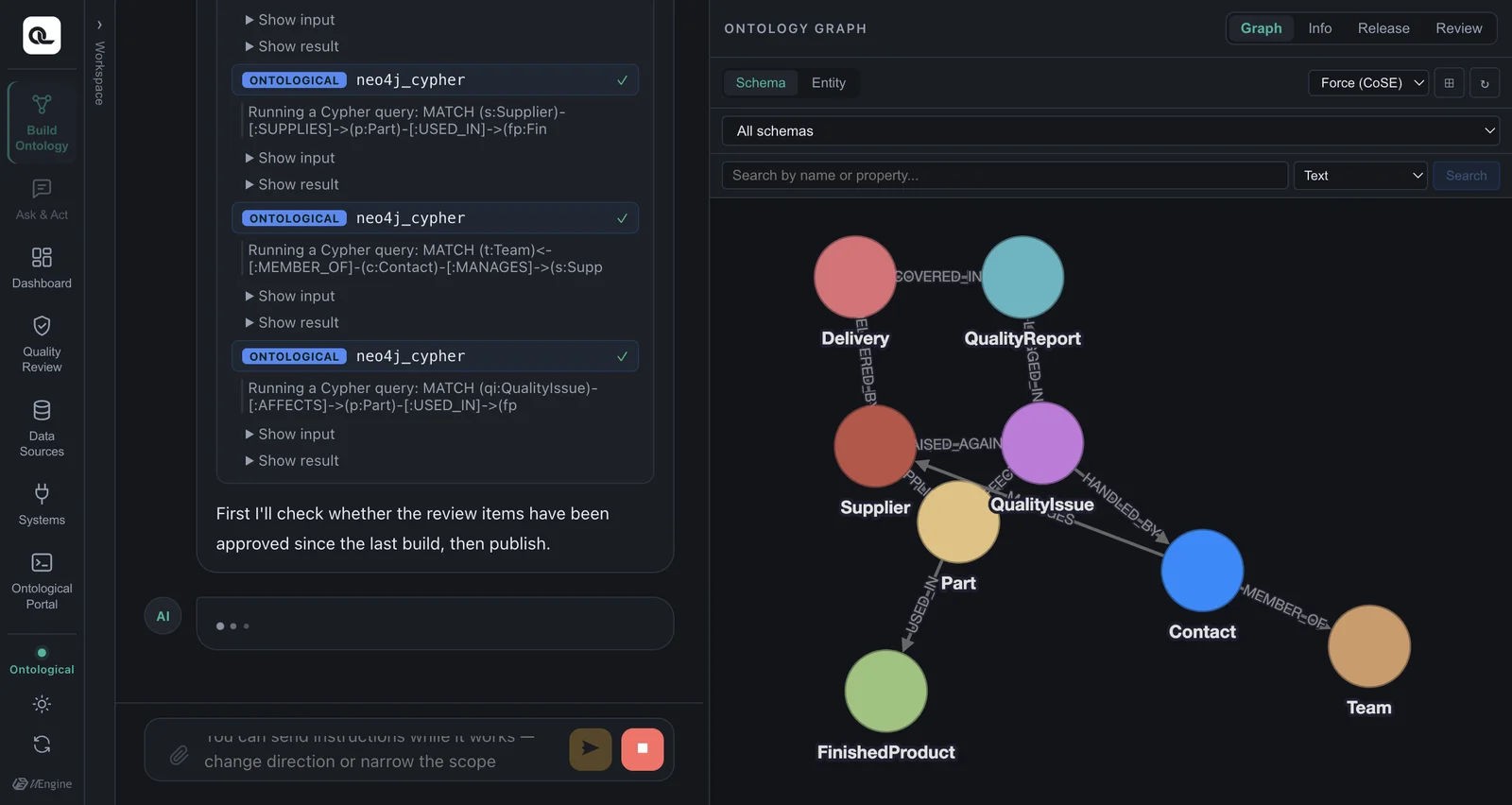This screenshot has height=805, width=1512.
Task: Expand Show result for the QualityIssue query
Action: point(292,460)
